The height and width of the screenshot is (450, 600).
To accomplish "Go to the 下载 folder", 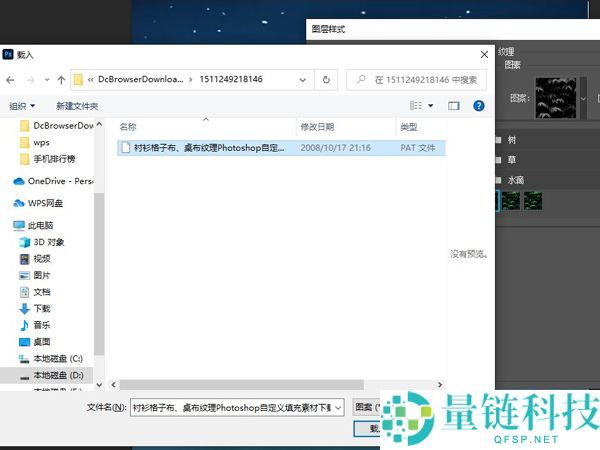I will click(41, 309).
